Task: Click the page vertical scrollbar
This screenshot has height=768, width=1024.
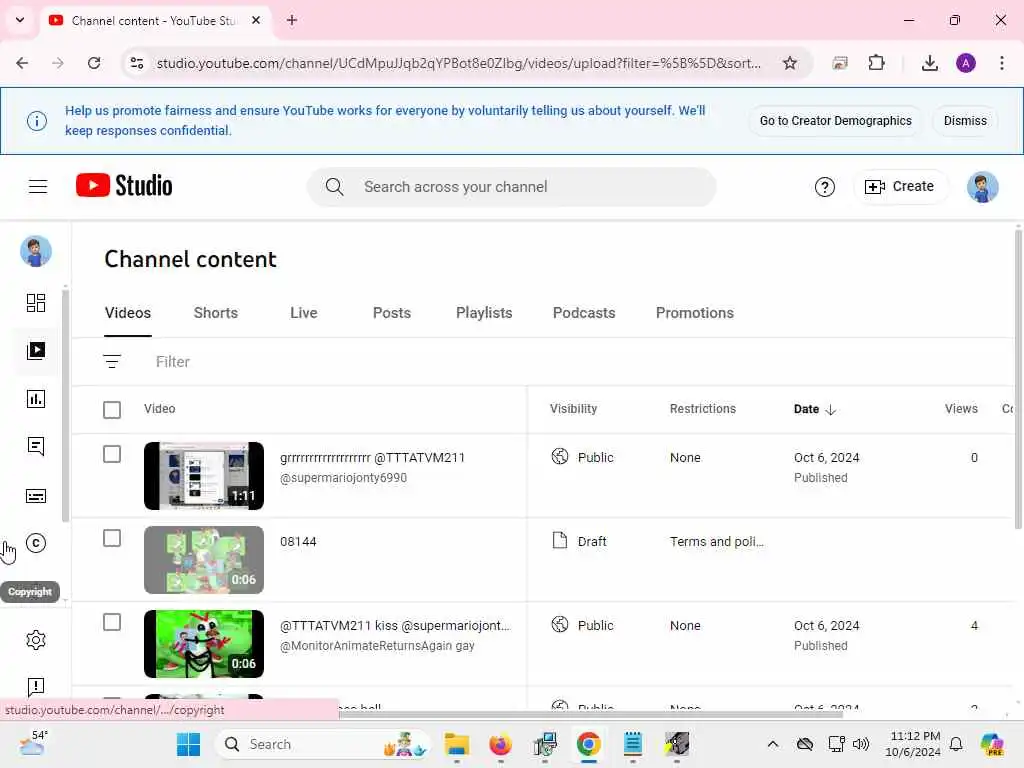Action: (x=1017, y=379)
